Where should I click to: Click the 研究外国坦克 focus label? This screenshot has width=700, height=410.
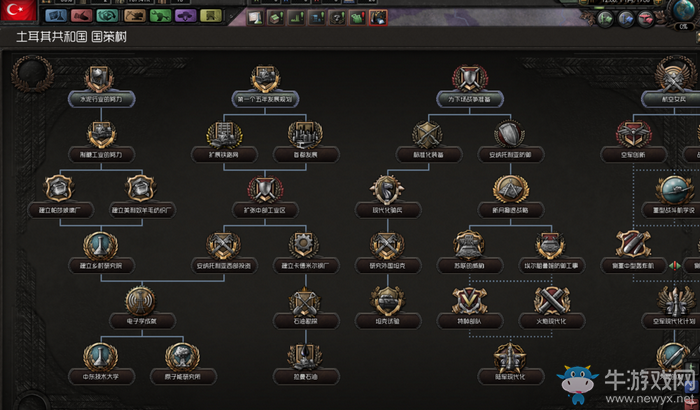click(388, 266)
